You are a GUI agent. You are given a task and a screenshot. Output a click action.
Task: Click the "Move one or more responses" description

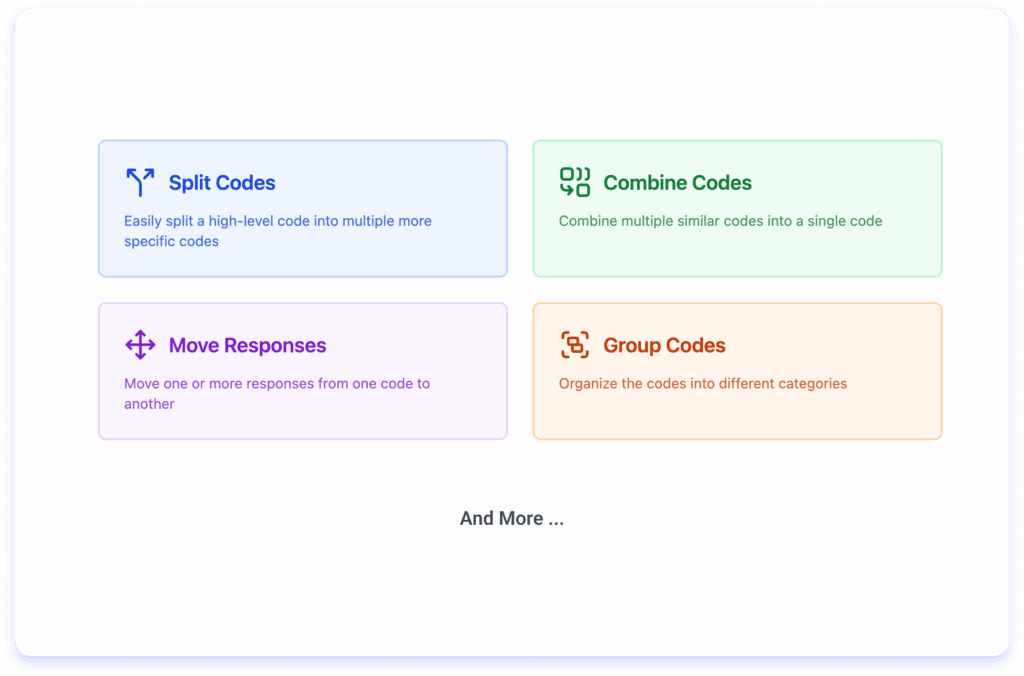277,384
